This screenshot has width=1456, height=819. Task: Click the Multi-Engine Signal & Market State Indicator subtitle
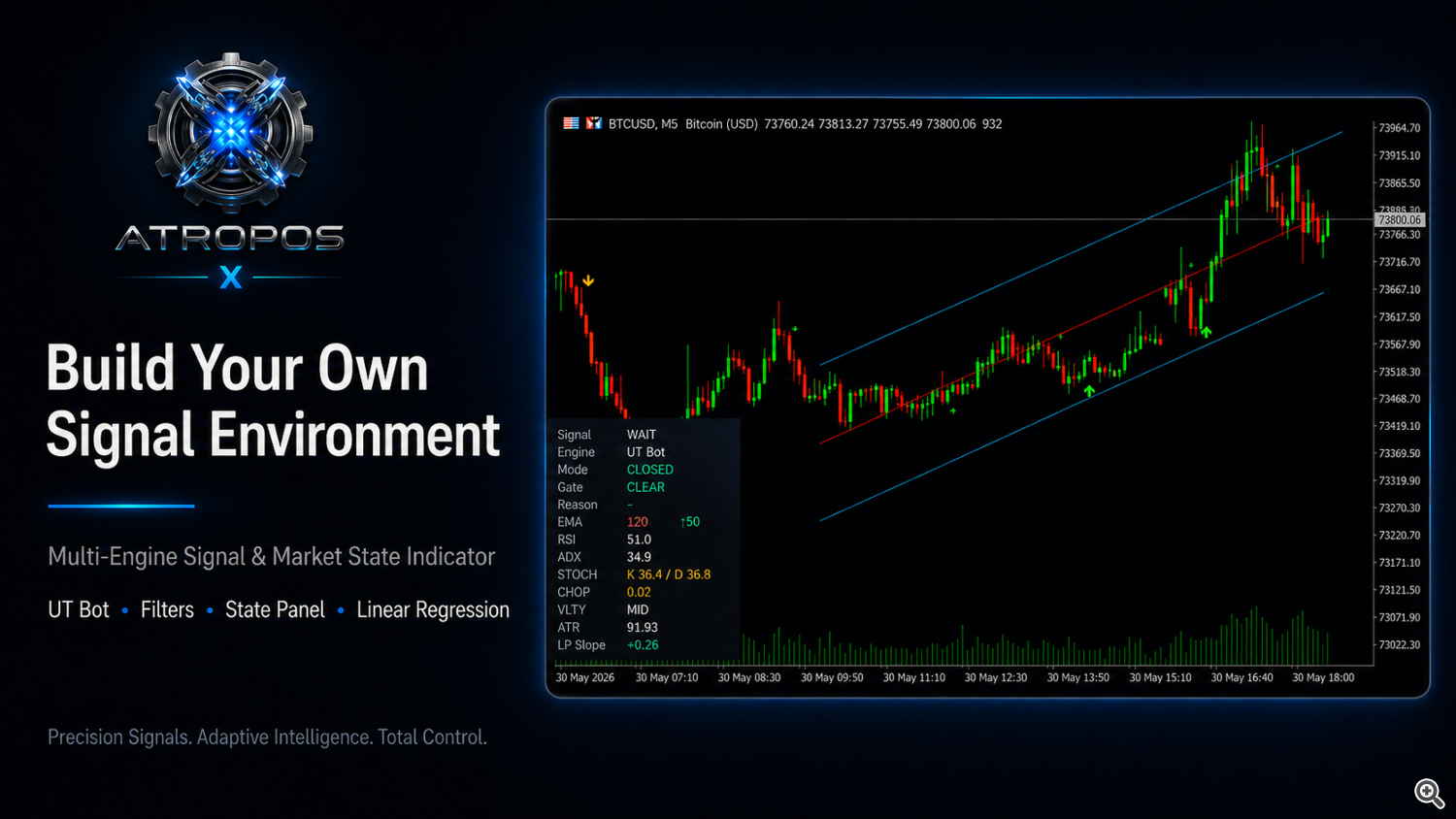[x=272, y=556]
